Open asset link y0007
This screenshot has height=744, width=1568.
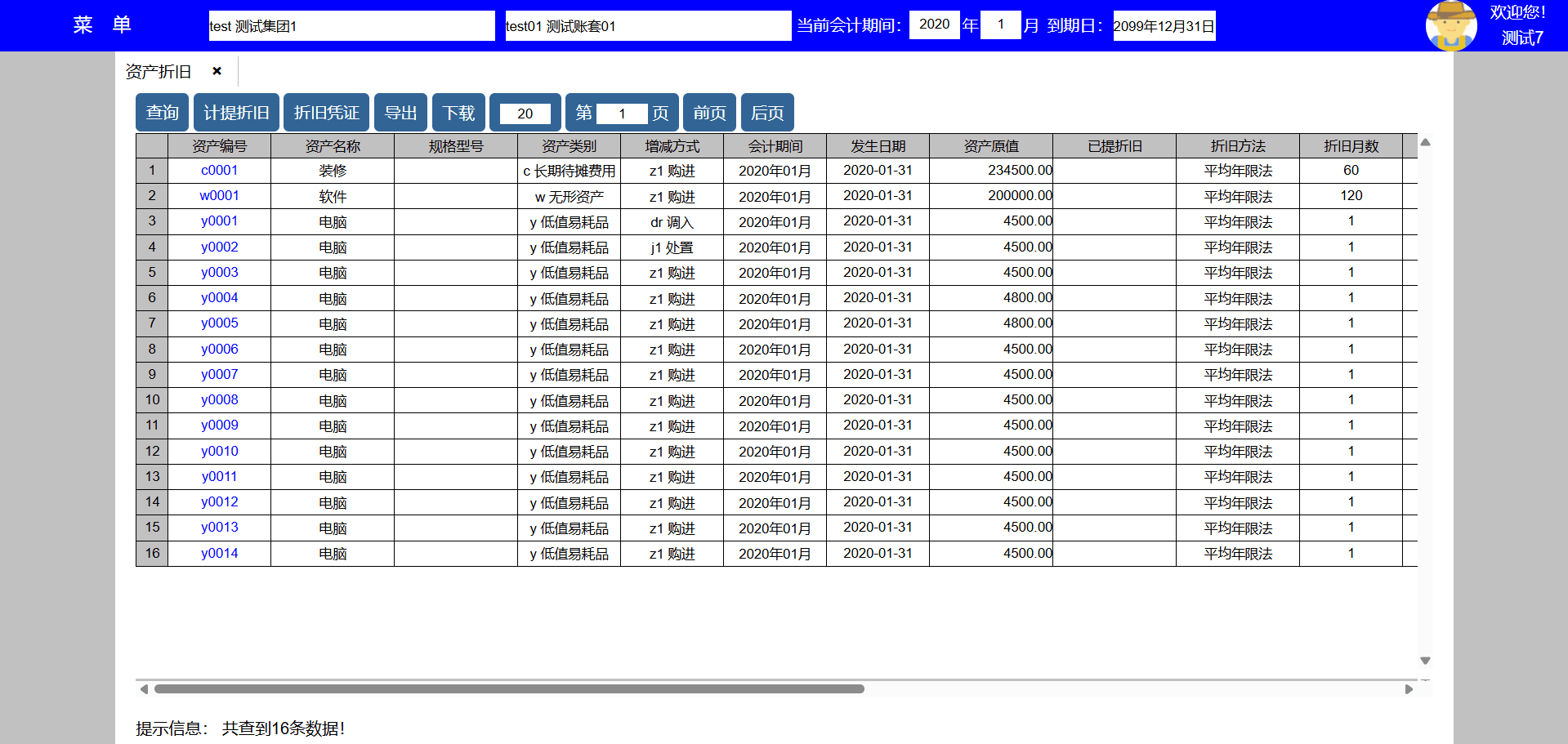[219, 375]
